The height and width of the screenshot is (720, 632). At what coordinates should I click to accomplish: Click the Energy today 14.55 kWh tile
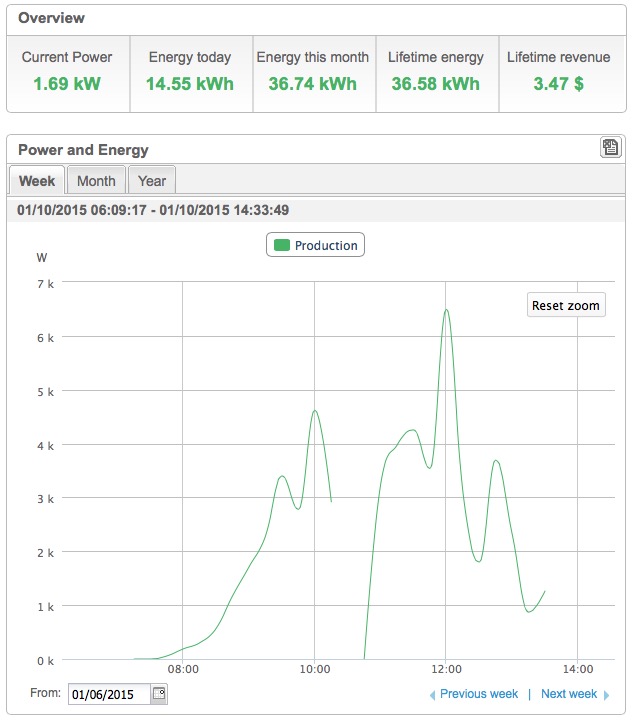click(x=190, y=72)
